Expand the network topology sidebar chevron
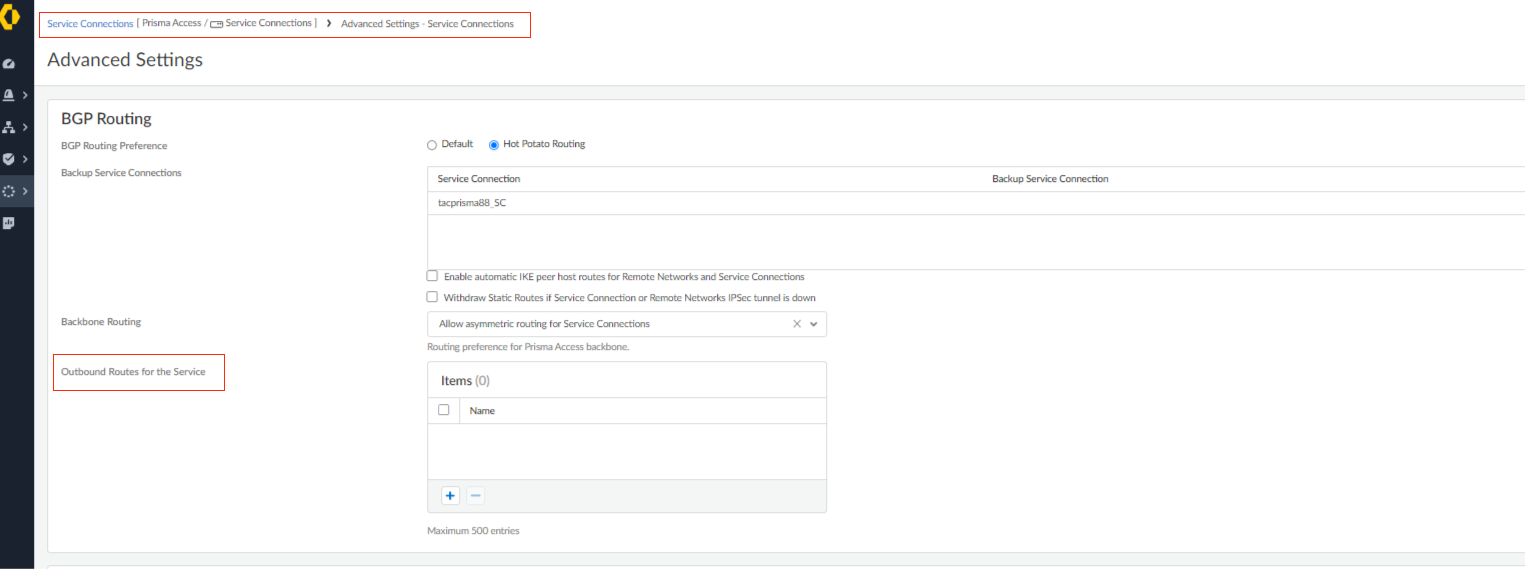The width and height of the screenshot is (1525, 569). (24, 127)
